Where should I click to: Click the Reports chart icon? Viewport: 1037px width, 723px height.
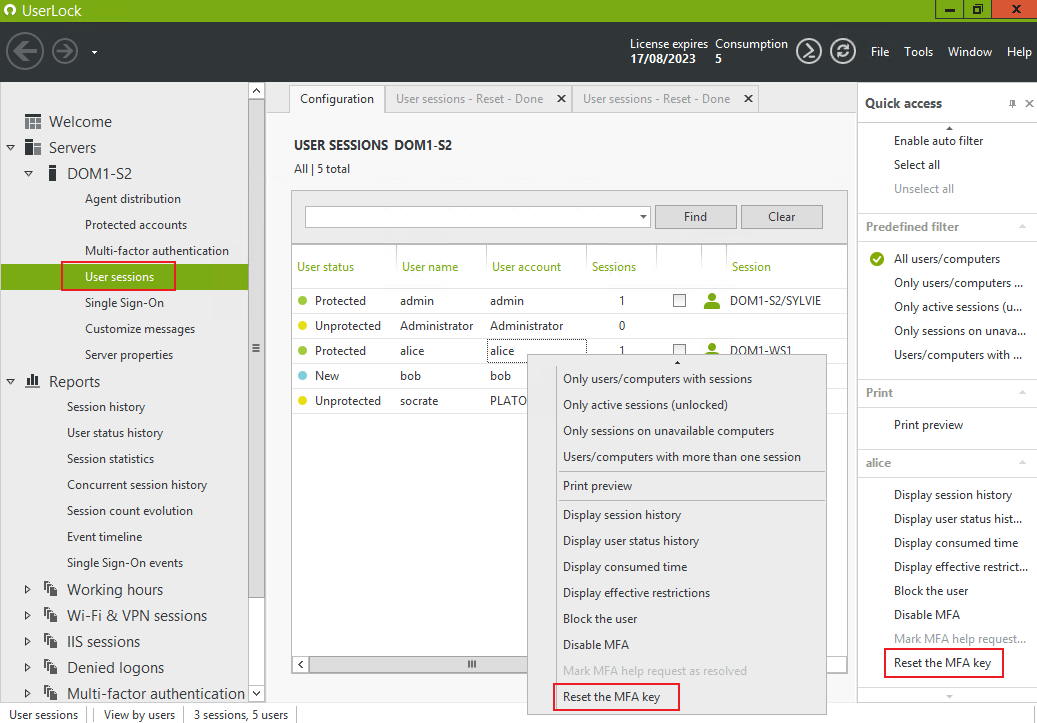coord(32,380)
